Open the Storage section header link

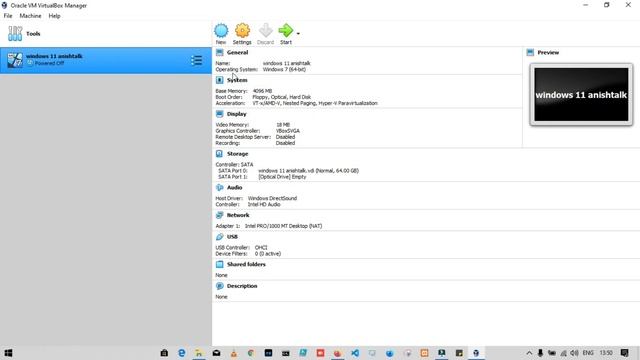click(x=238, y=154)
